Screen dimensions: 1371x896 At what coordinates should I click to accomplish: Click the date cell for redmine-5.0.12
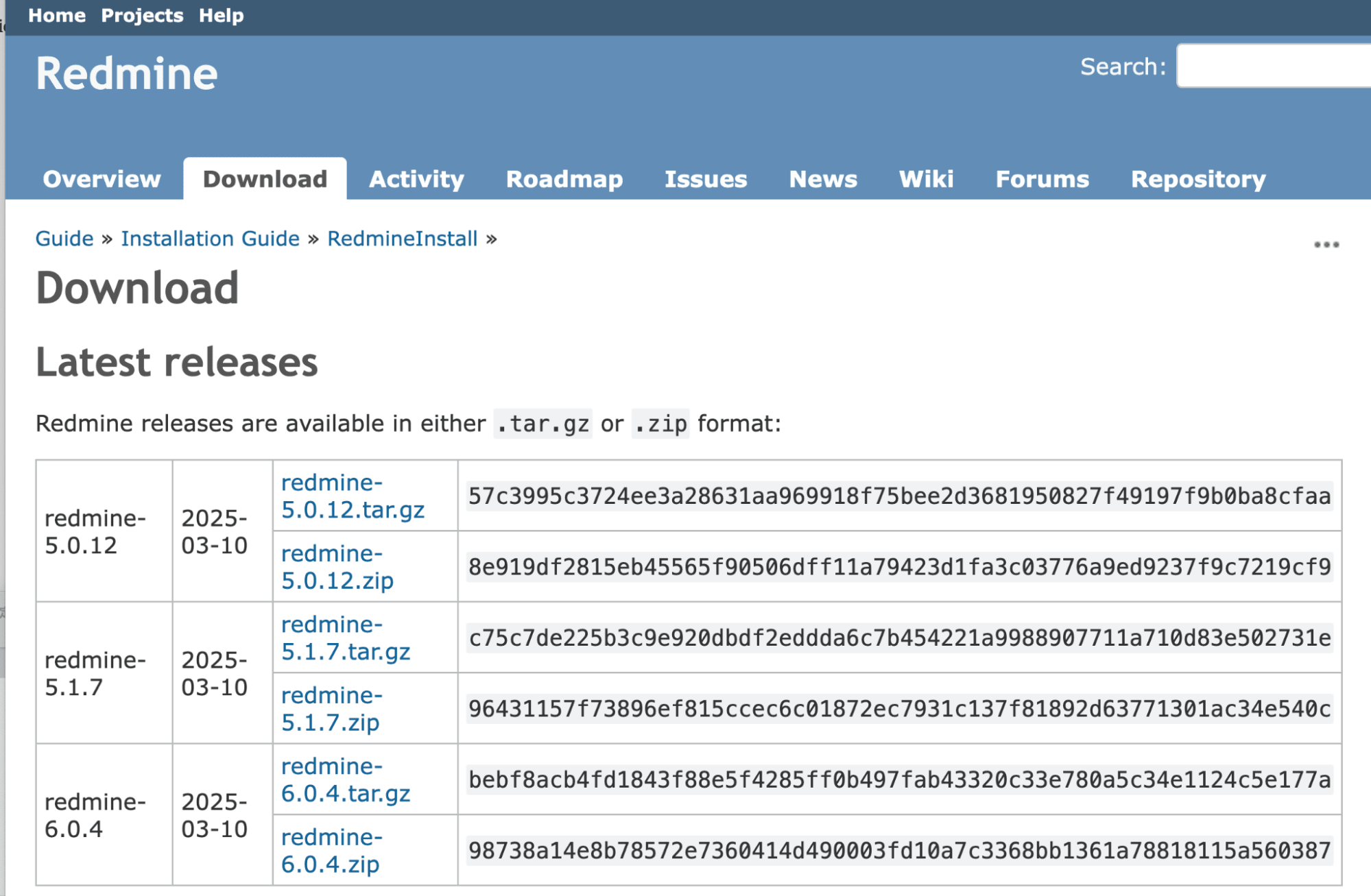point(222,531)
